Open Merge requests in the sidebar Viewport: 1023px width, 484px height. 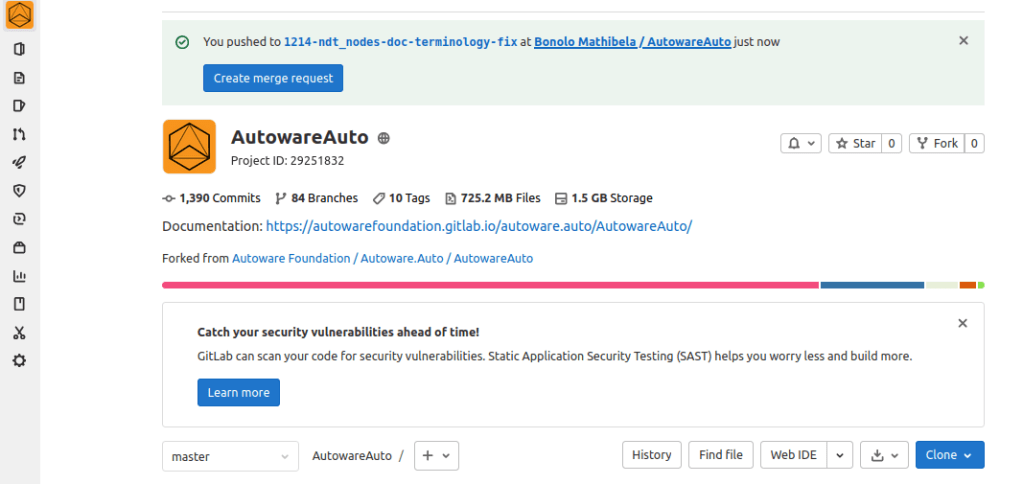19,134
